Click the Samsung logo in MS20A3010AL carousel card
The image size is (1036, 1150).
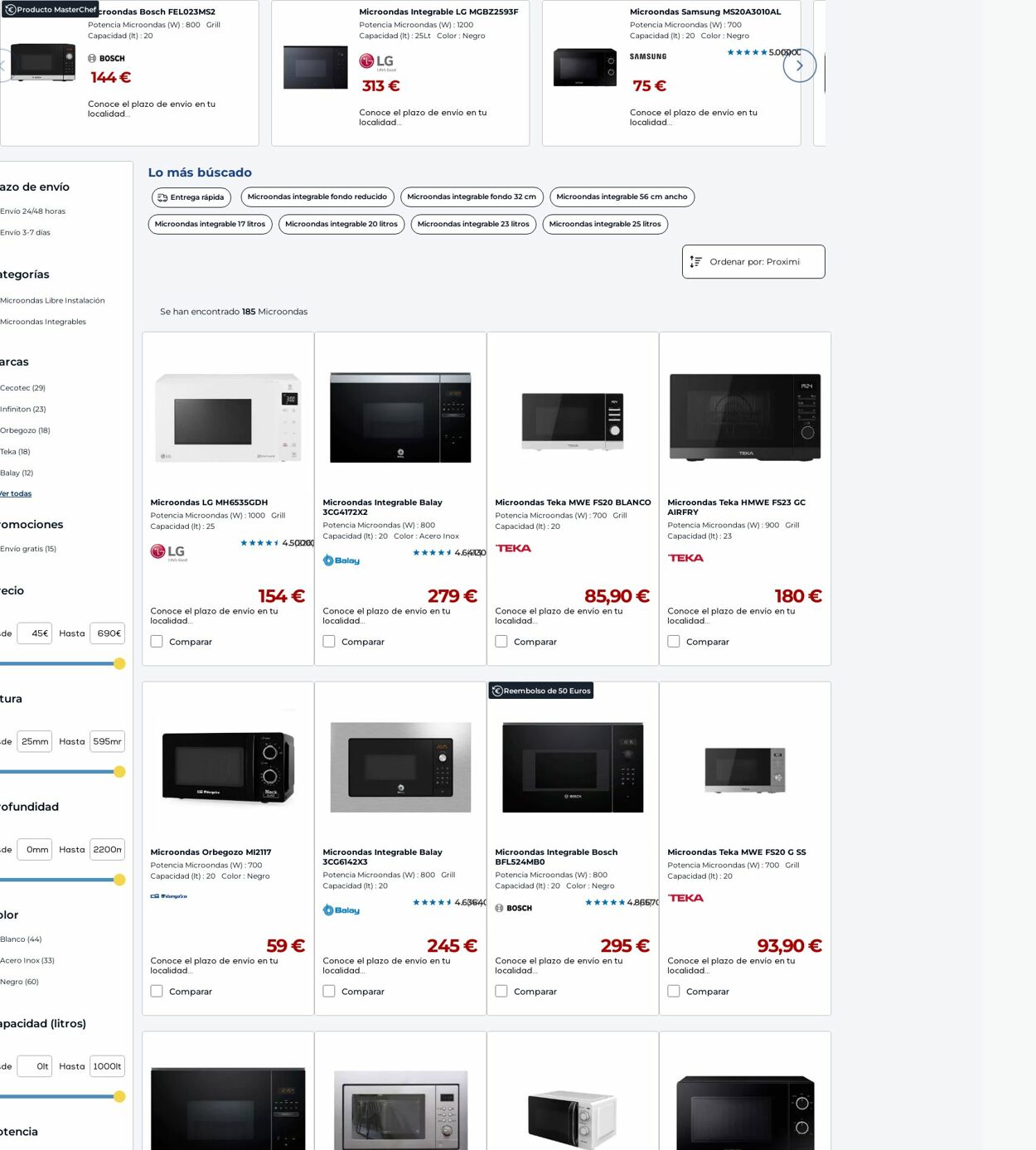(648, 56)
